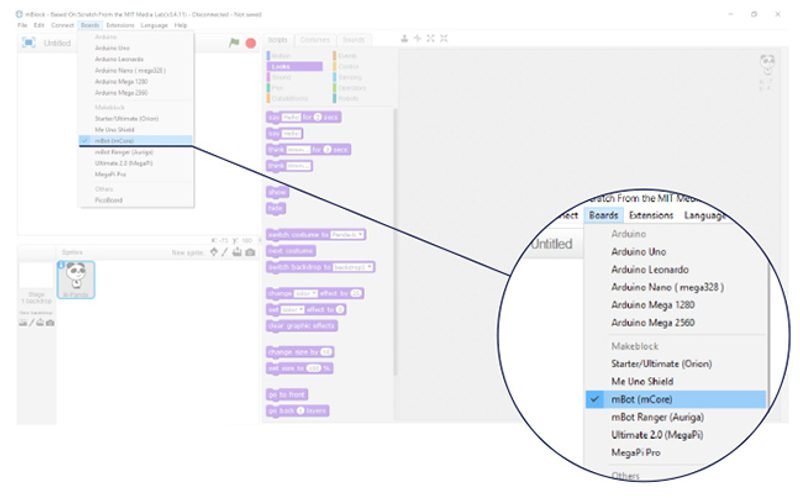The height and width of the screenshot is (499, 800).
Task: Open the Scripts tab
Action: [x=278, y=40]
